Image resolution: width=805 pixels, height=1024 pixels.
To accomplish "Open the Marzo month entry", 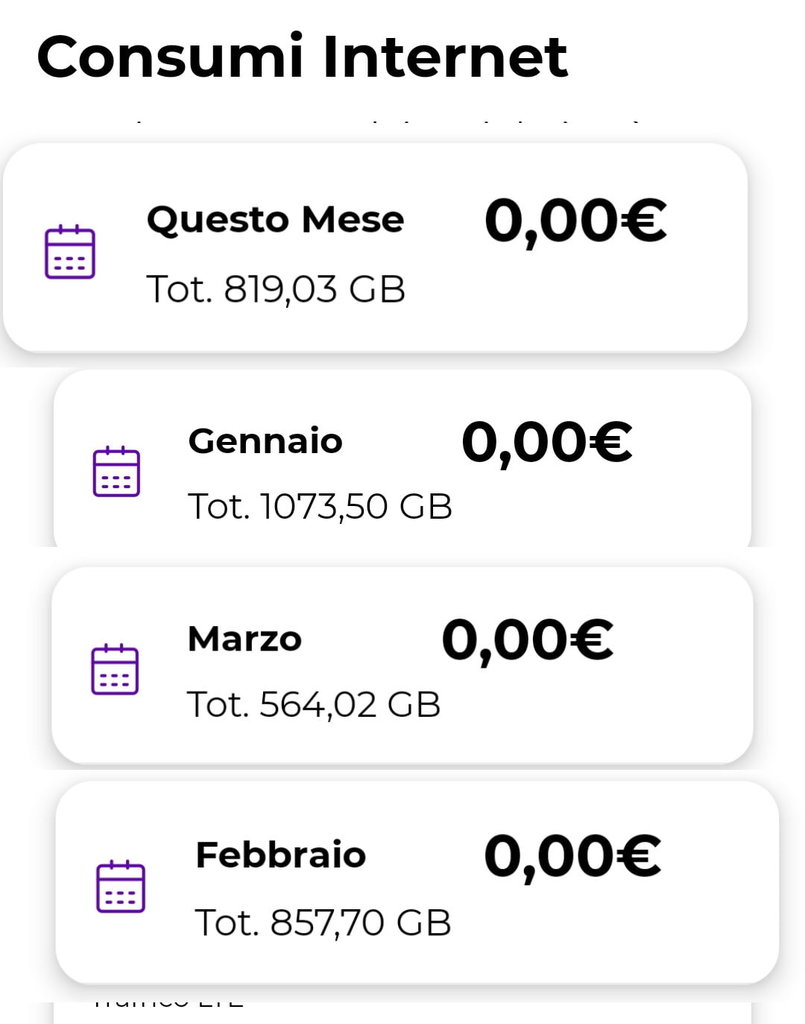I will pyautogui.click(x=244, y=639).
